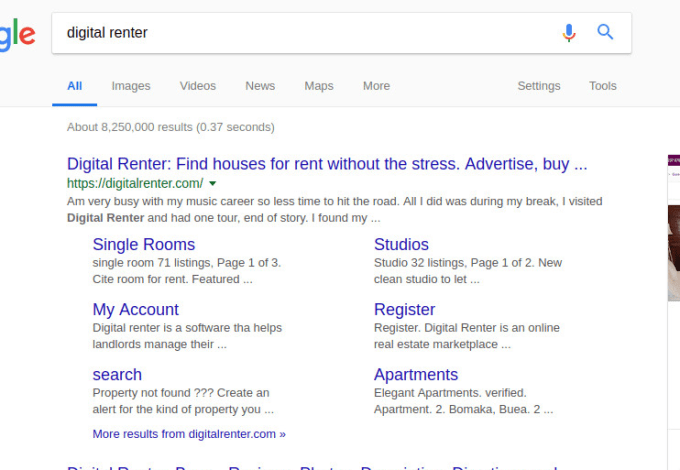This screenshot has height=470, width=680.
Task: Open the search Tools menu
Action: click(x=602, y=86)
